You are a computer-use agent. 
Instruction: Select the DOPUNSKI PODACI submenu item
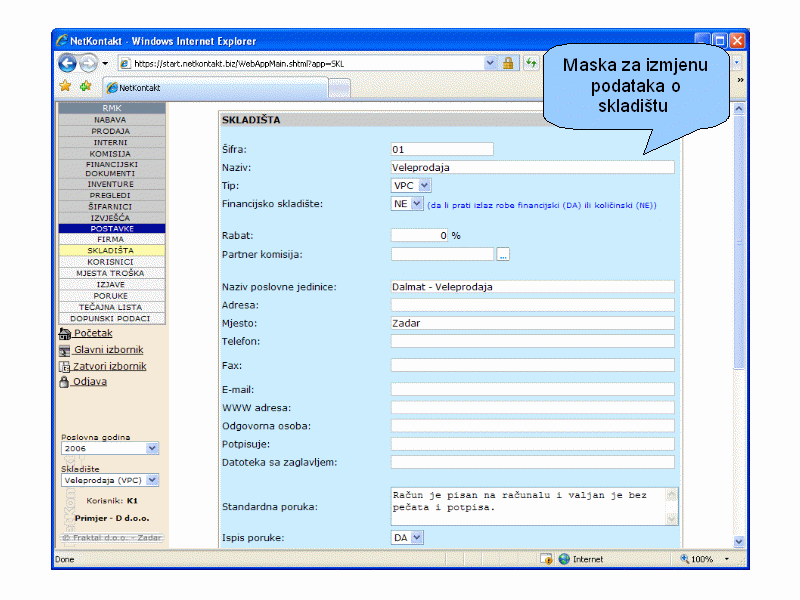[x=112, y=318]
